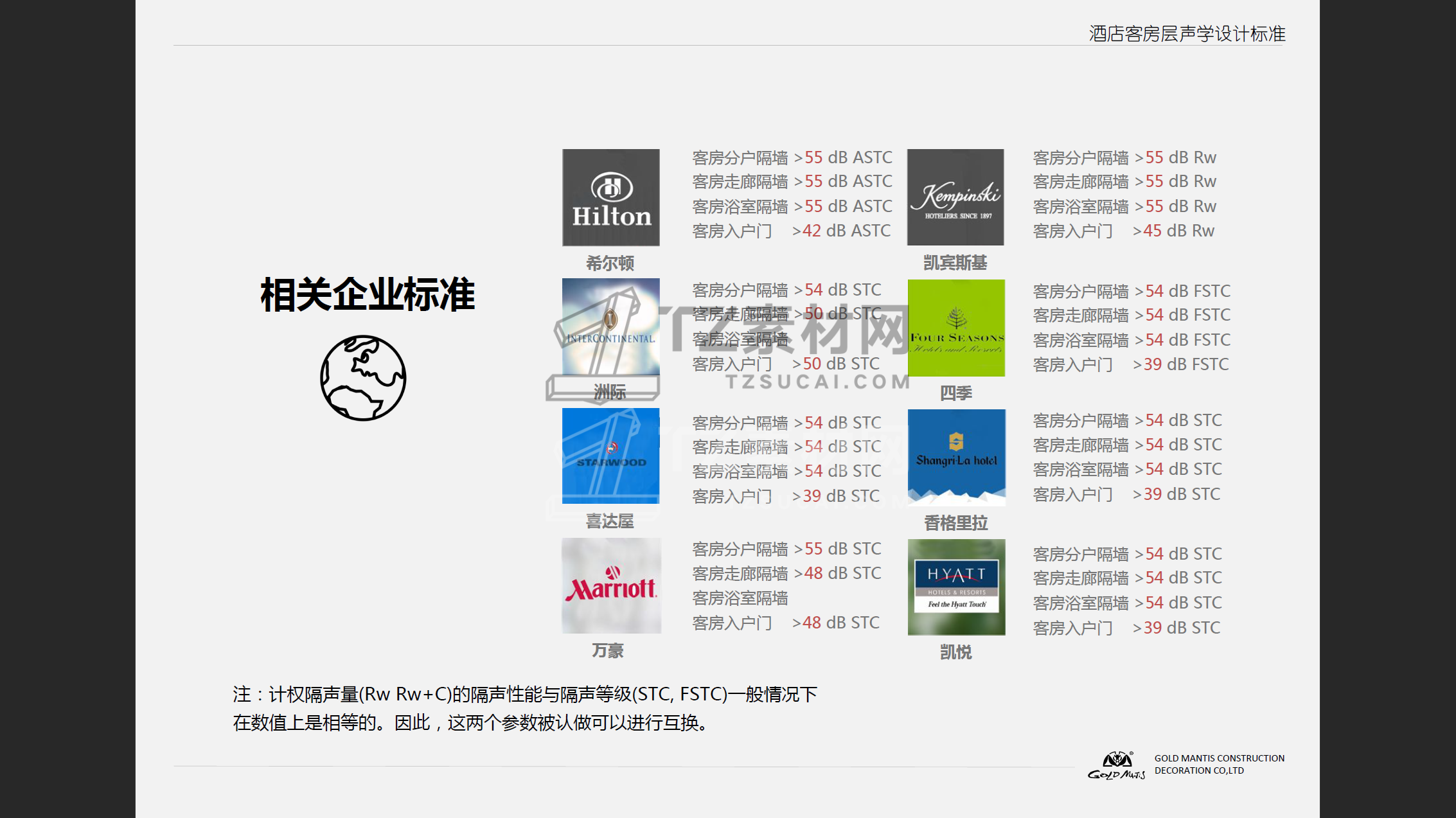Click Hilton's 客房入户门 >42 dB ASTC line

[791, 231]
